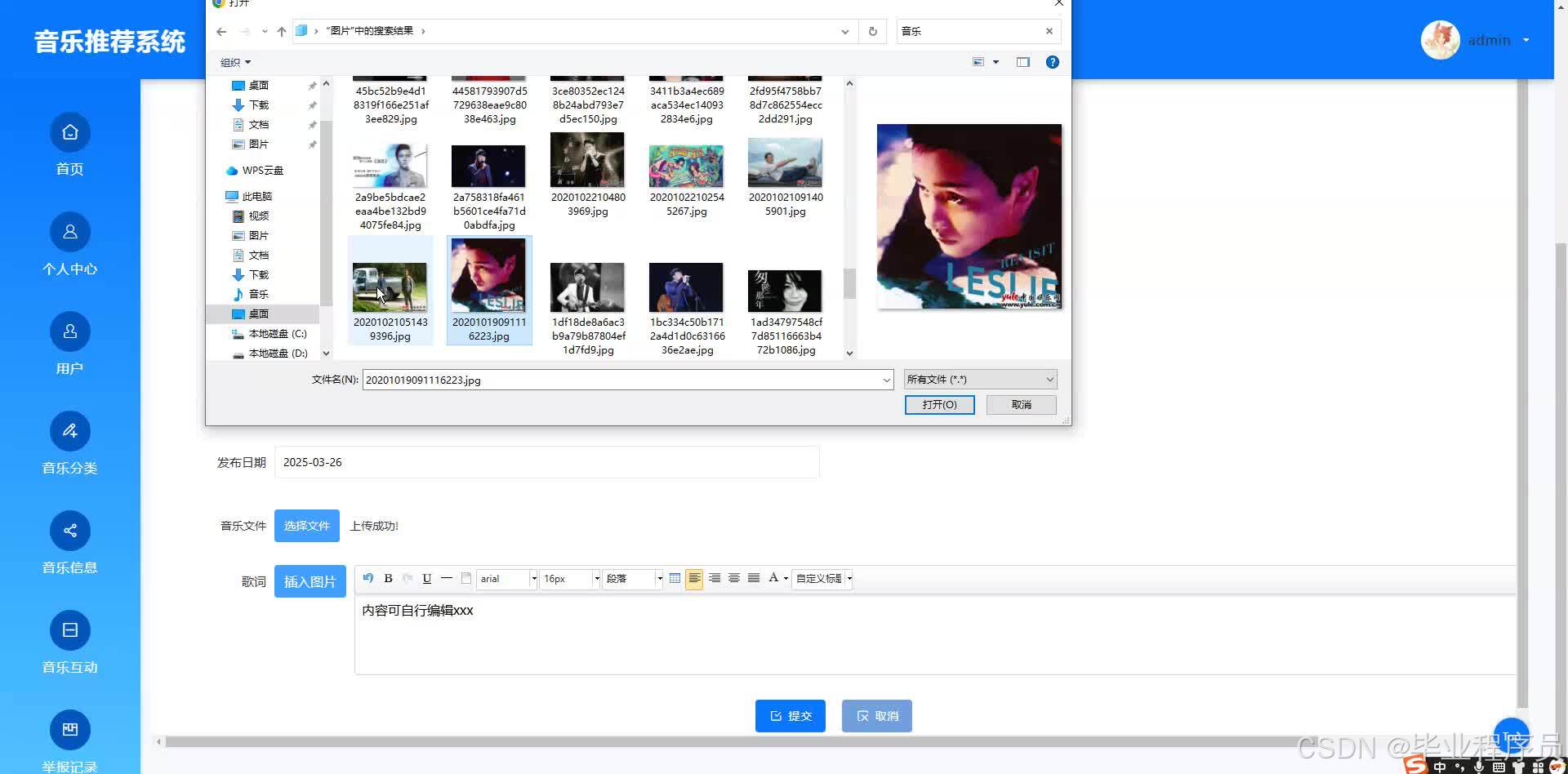Select 此电脑 in navigation tree
The height and width of the screenshot is (774, 1568).
[257, 197]
